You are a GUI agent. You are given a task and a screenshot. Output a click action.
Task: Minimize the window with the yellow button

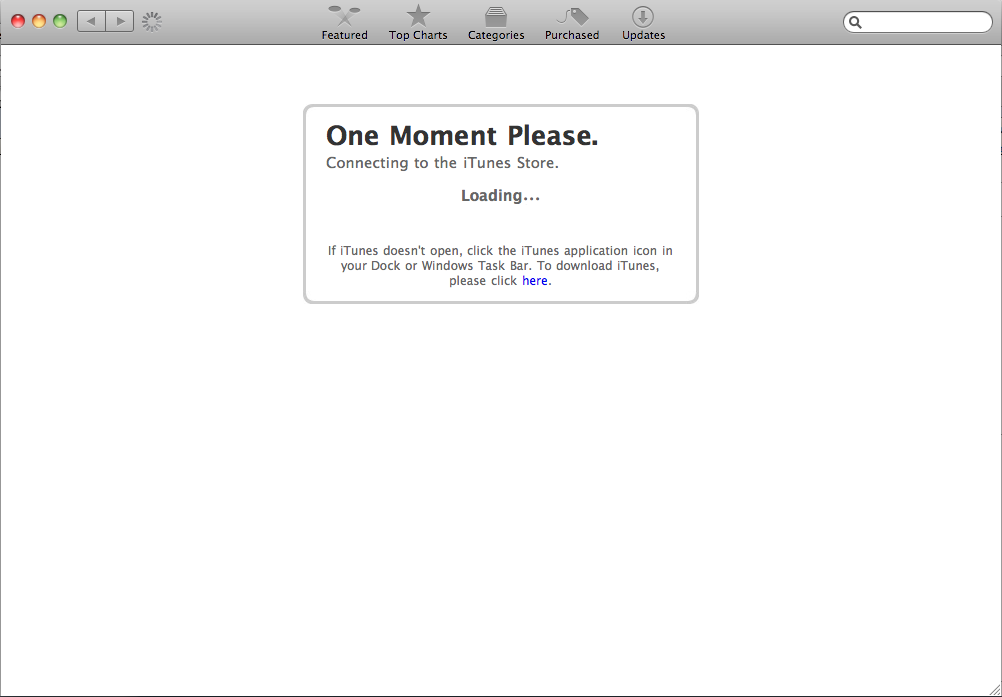coord(39,21)
